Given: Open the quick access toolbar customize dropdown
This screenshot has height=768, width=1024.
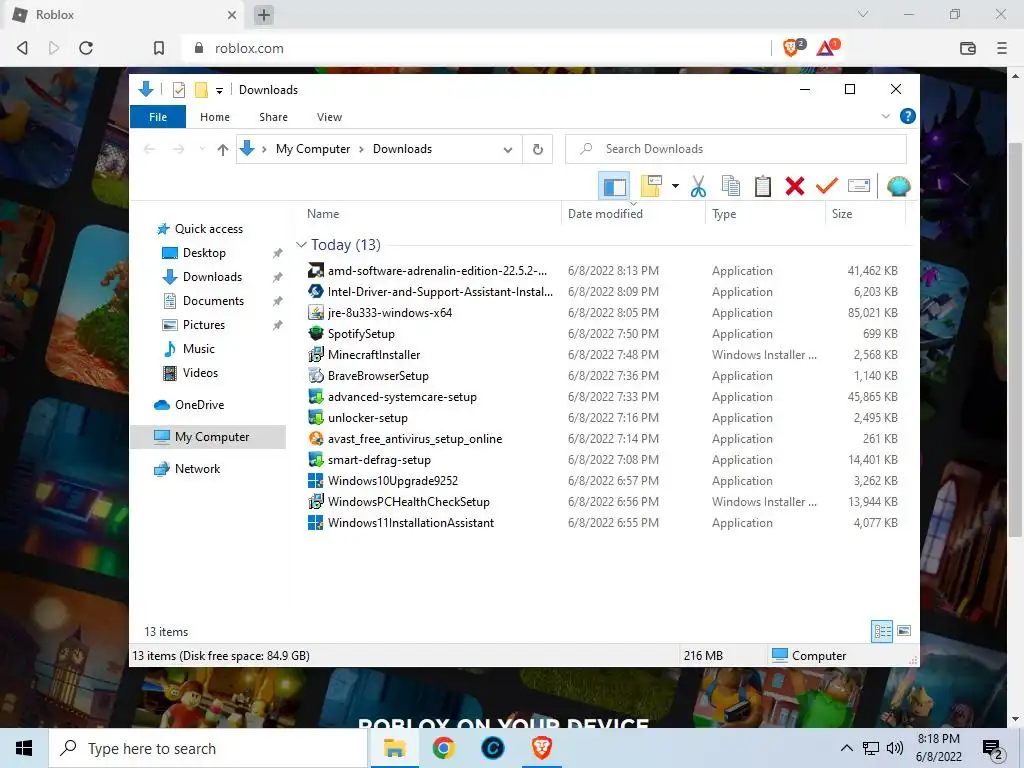Looking at the screenshot, I should pos(219,90).
